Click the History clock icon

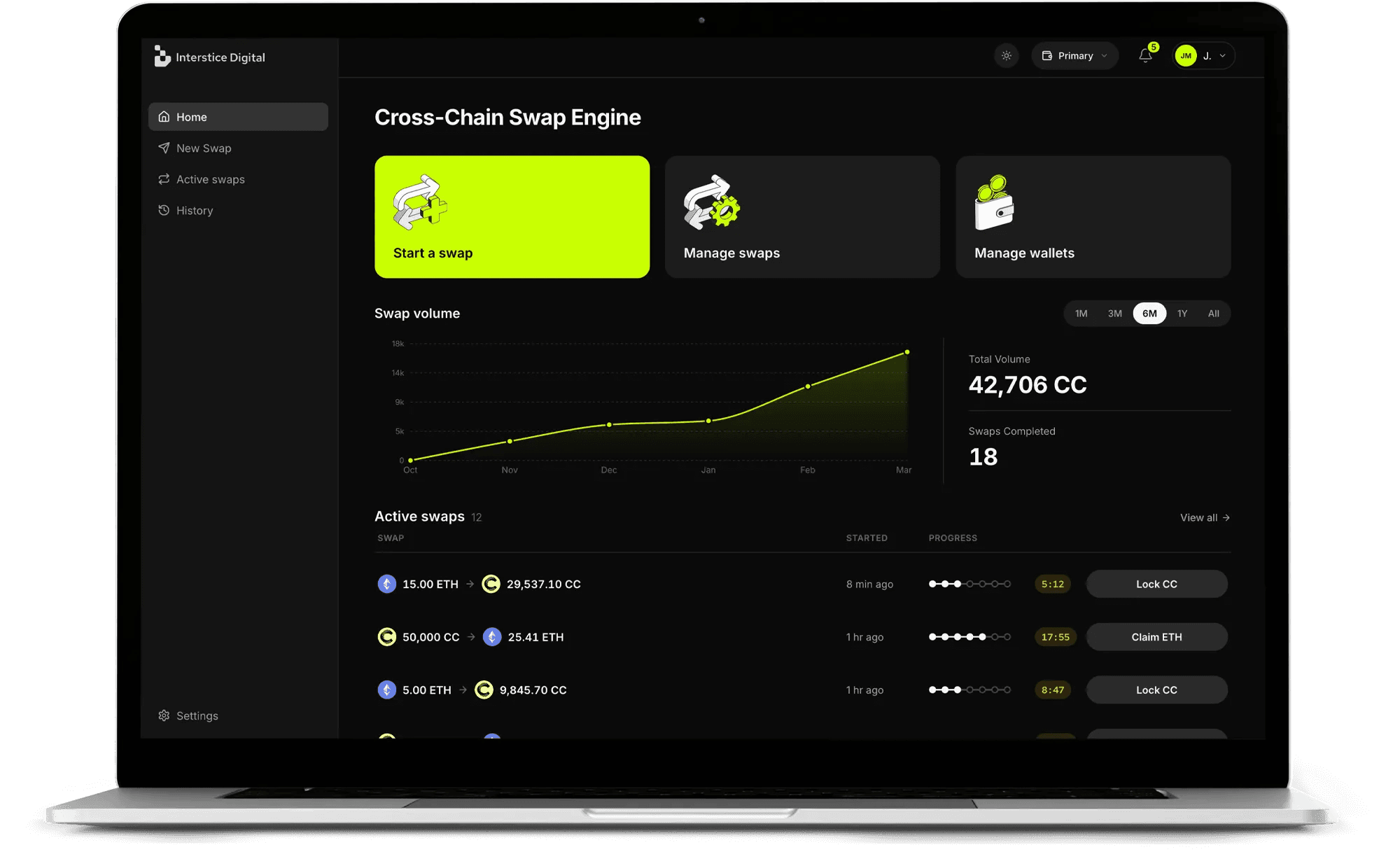[x=164, y=210]
